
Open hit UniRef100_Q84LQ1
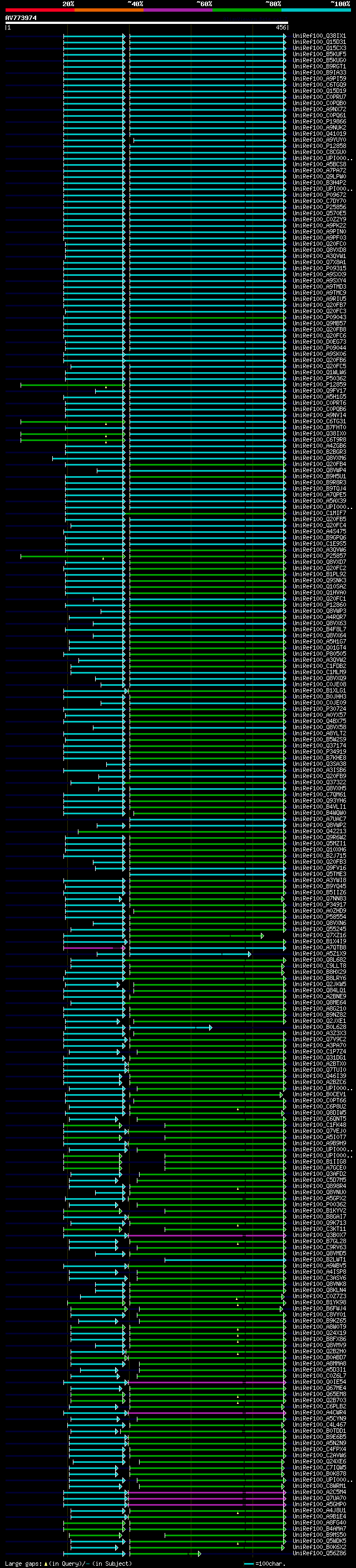319,990
